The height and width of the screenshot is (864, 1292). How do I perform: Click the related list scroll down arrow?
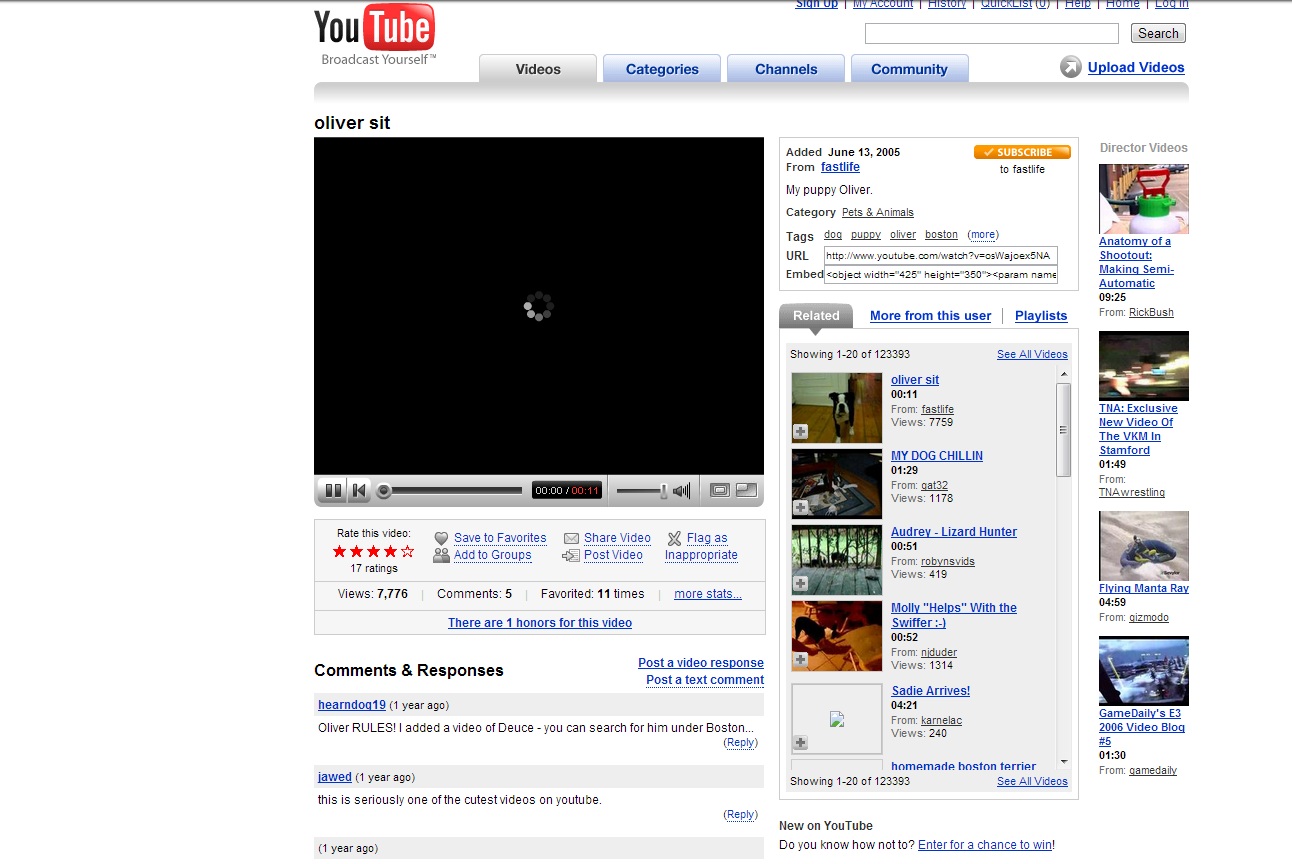point(1063,761)
